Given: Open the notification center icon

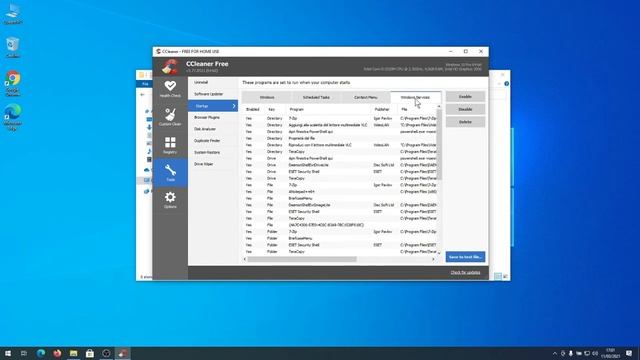Looking at the screenshot, I should point(629,353).
